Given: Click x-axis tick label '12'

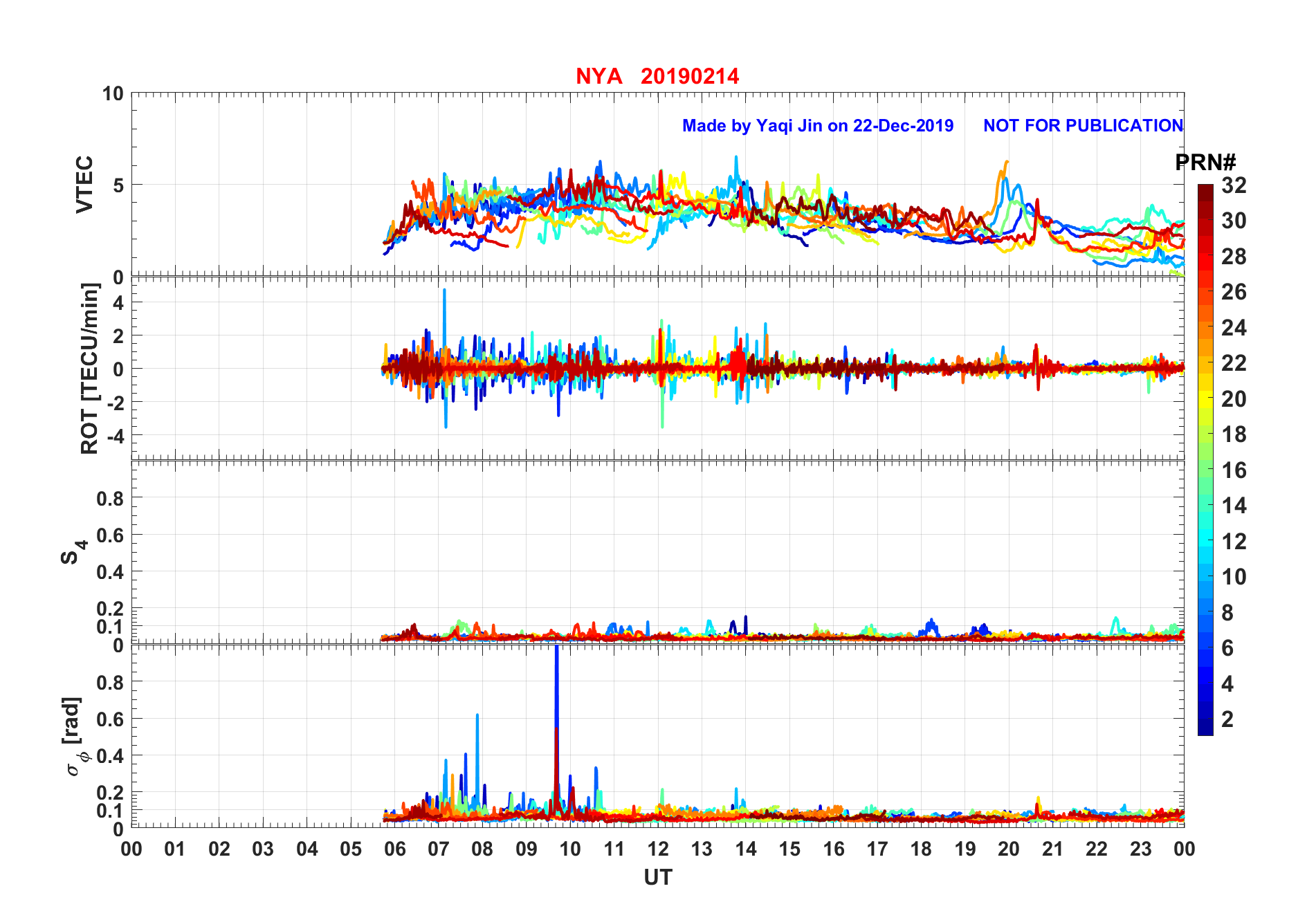Looking at the screenshot, I should click(658, 849).
